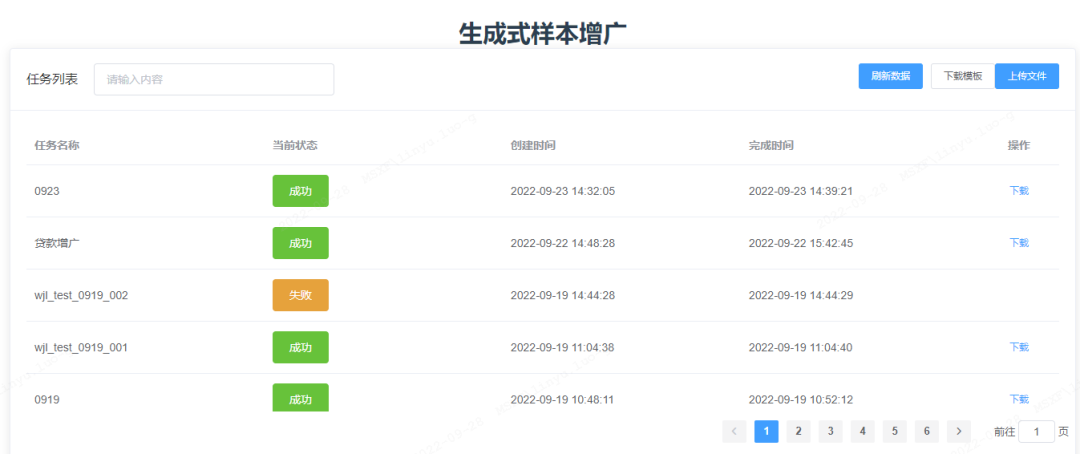Click completion time 2022-09-19 14:44:29
The width and height of the screenshot is (1080, 454).
[x=801, y=295]
